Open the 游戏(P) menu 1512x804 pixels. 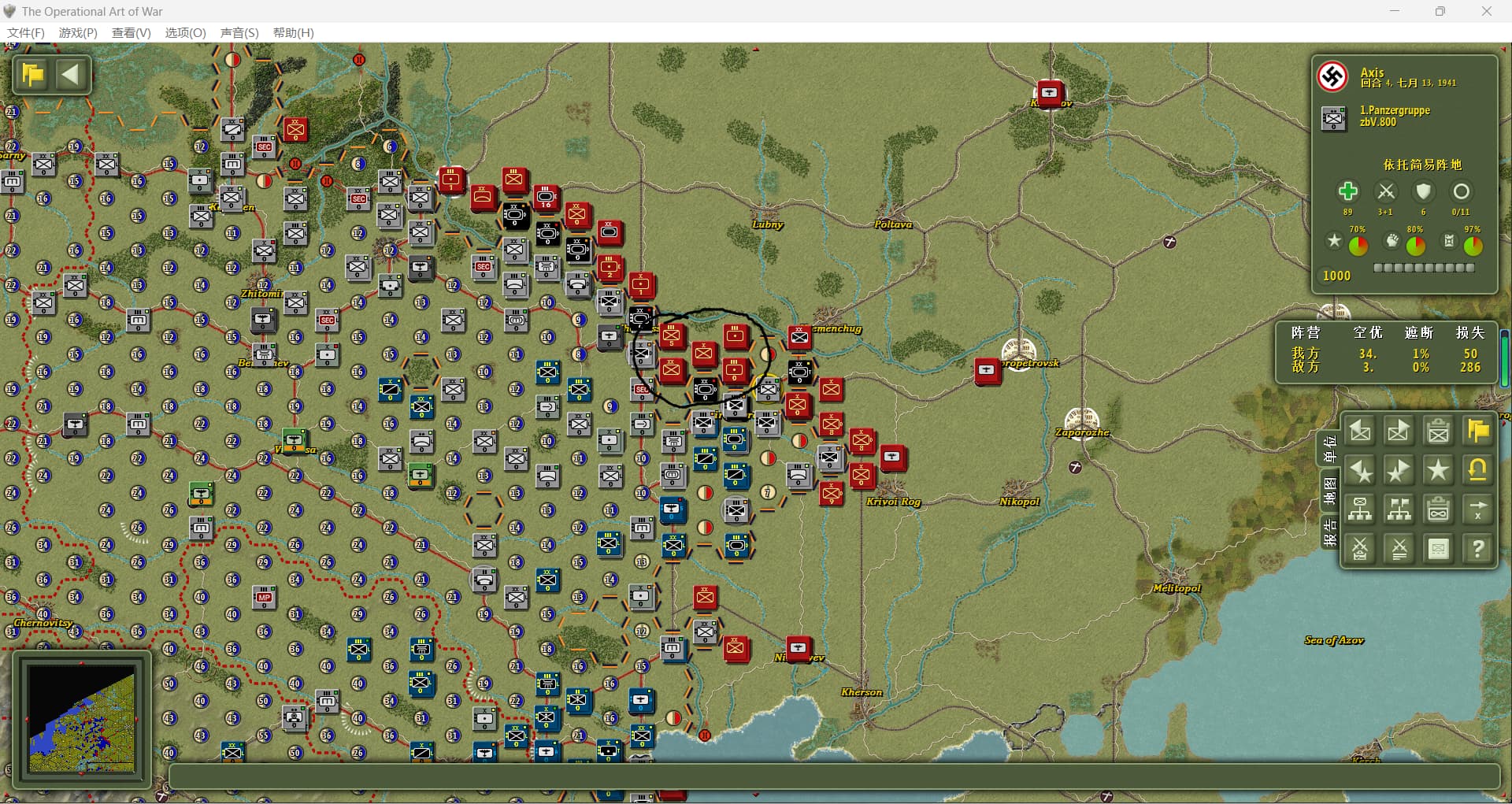click(78, 32)
